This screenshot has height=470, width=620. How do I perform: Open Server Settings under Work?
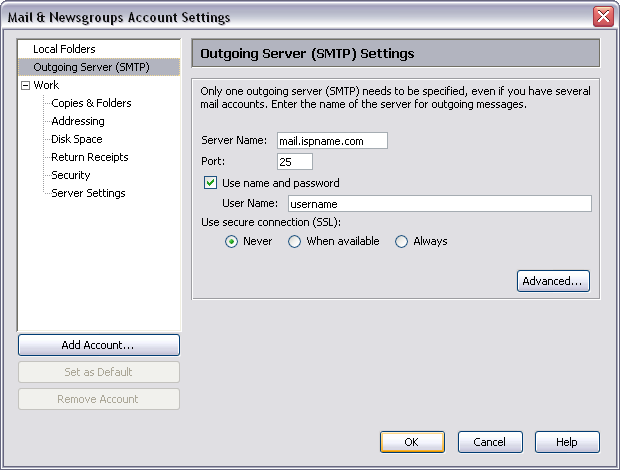coord(88,193)
